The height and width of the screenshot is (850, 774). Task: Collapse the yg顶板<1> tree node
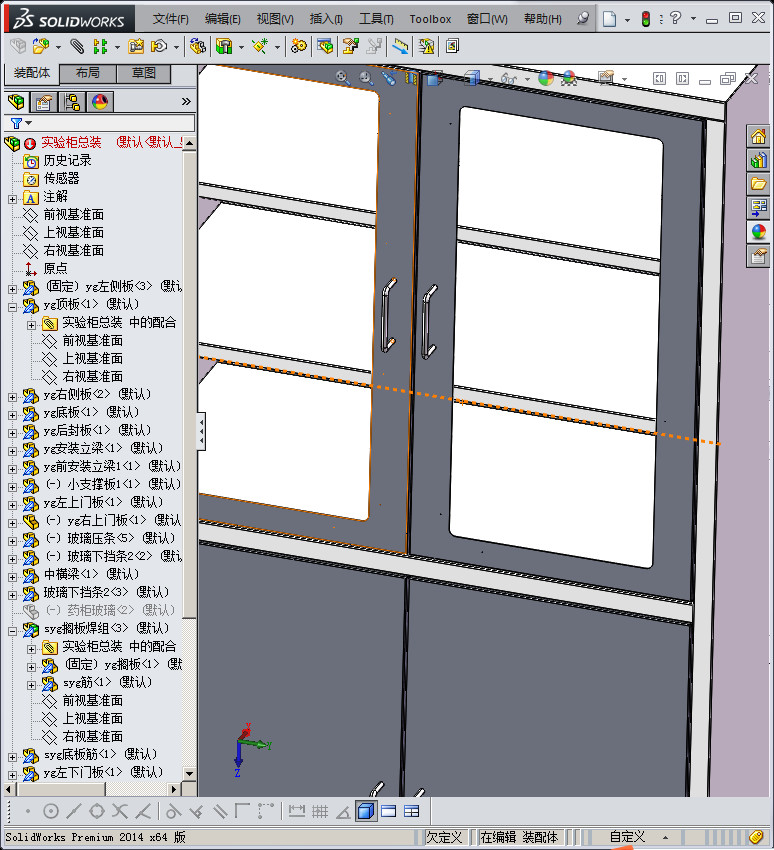click(x=12, y=307)
